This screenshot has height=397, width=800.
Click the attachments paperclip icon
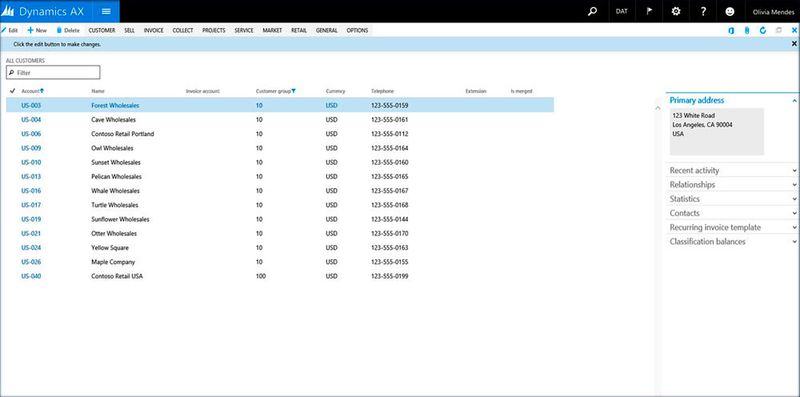[x=747, y=31]
